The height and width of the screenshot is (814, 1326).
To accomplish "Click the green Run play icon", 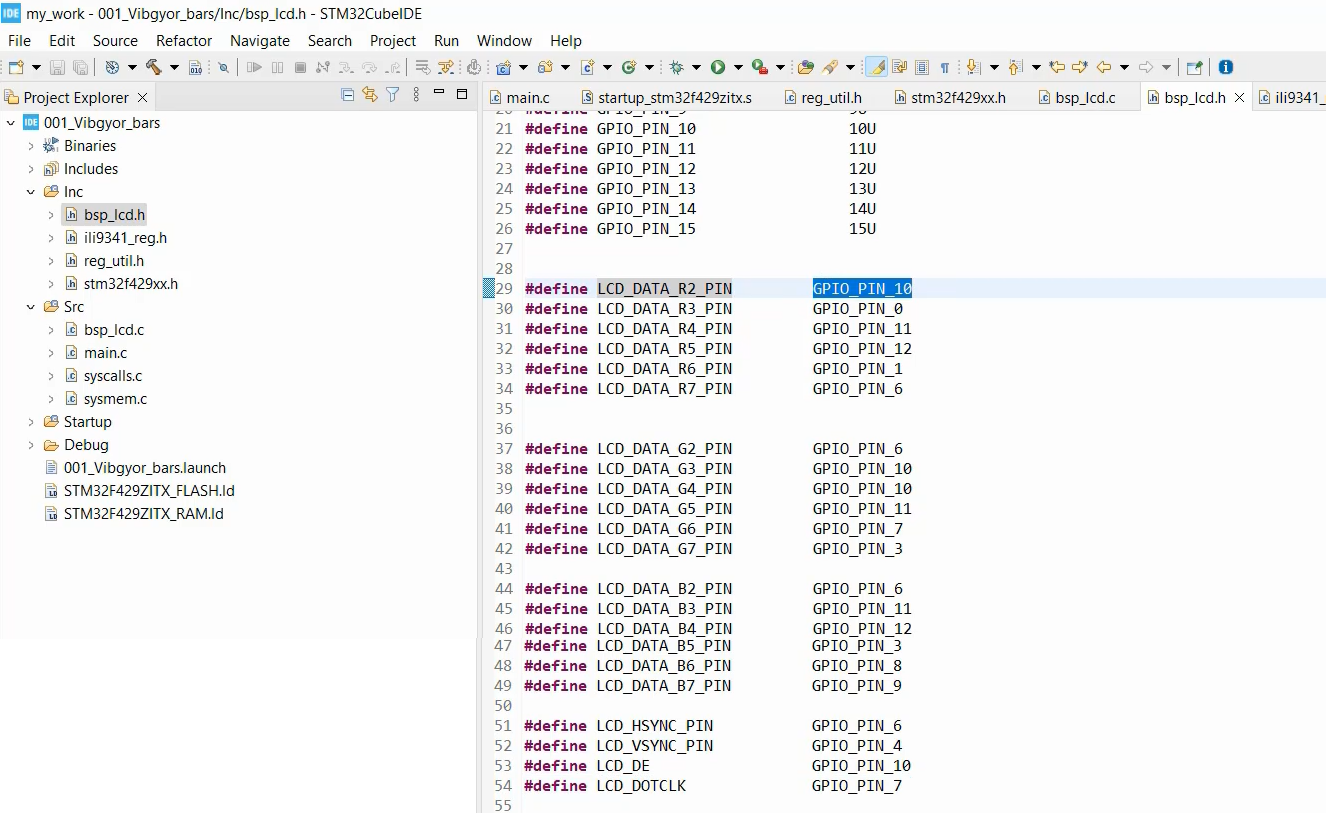I will pyautogui.click(x=718, y=67).
